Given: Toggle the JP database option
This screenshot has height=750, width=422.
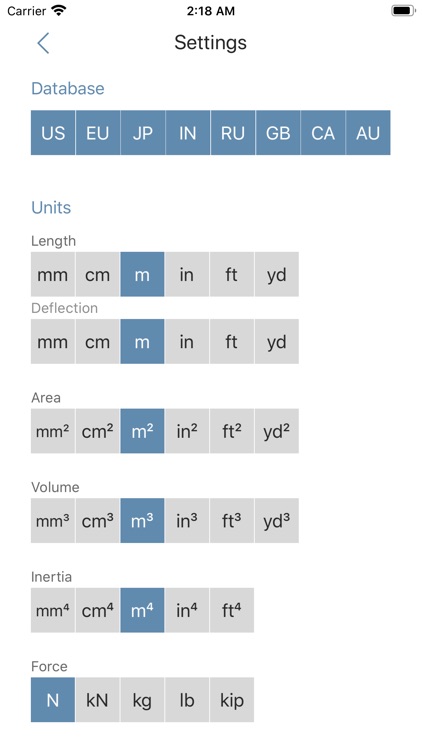Looking at the screenshot, I should [x=143, y=132].
